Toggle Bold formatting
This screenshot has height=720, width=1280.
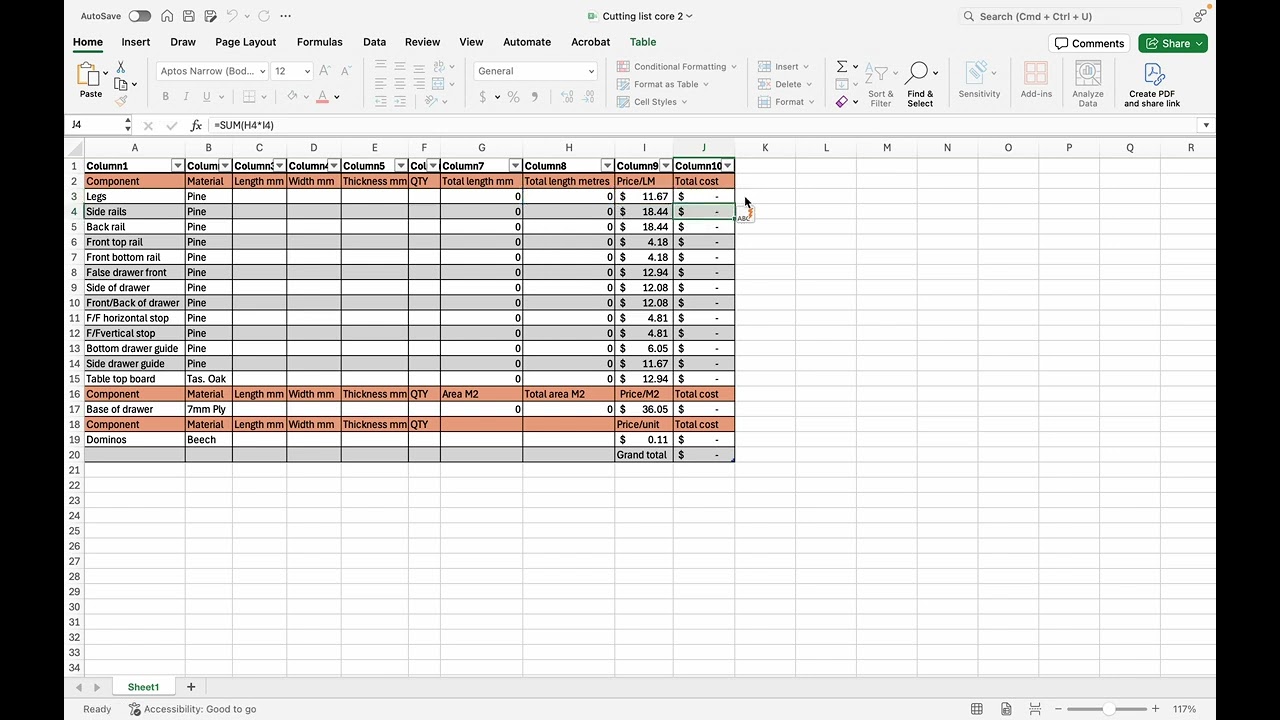165,97
